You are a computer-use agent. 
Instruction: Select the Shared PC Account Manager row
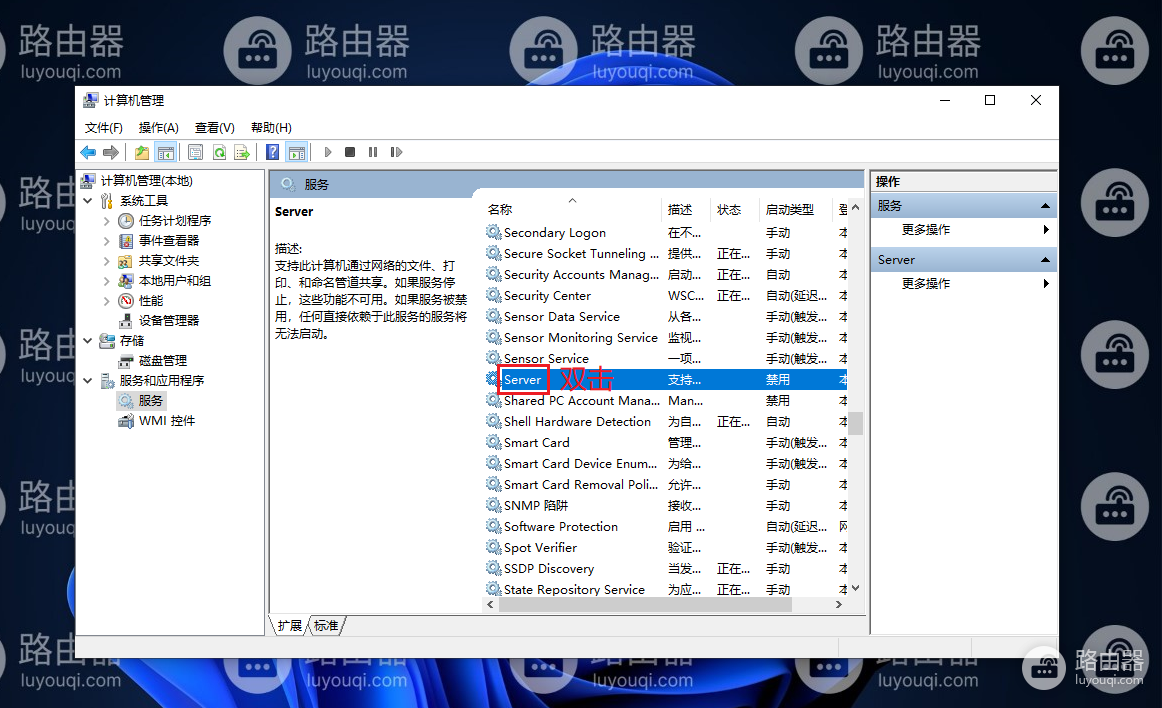(665, 400)
